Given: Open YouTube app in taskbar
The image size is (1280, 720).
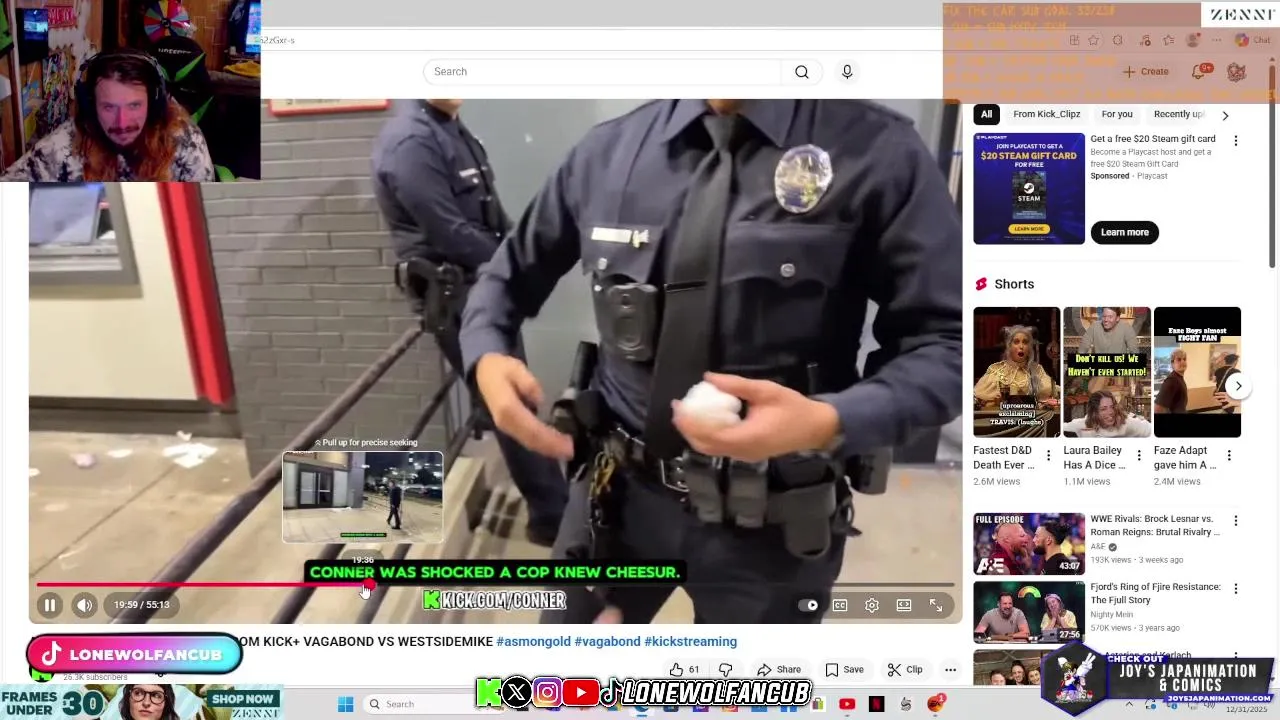Looking at the screenshot, I should [x=847, y=704].
